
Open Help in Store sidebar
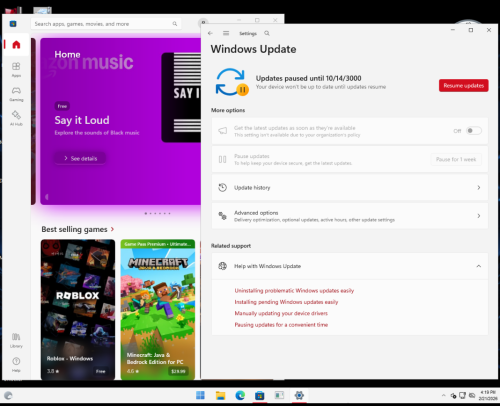tap(16, 365)
